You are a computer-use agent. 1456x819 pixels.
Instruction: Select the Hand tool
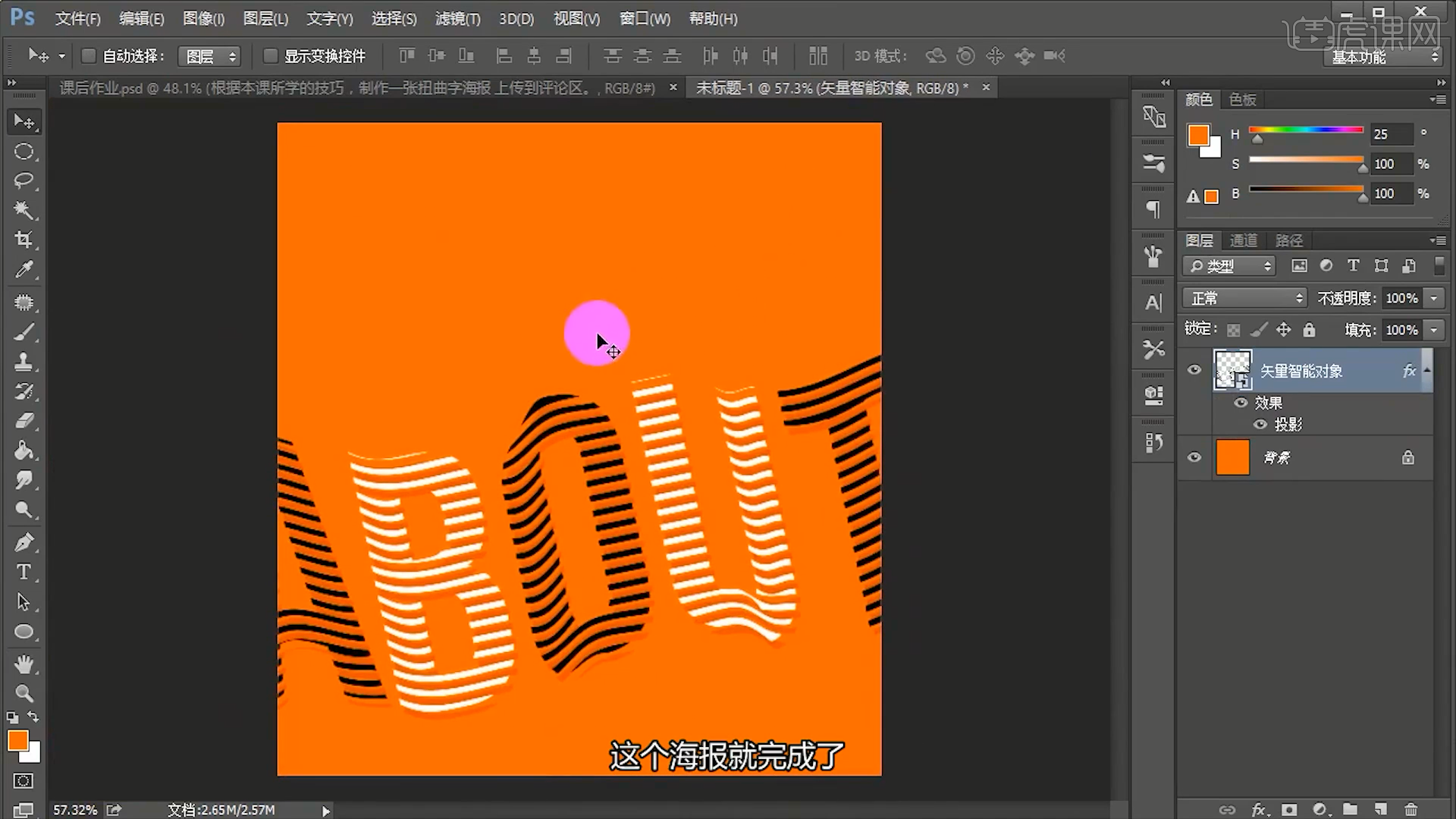(24, 665)
